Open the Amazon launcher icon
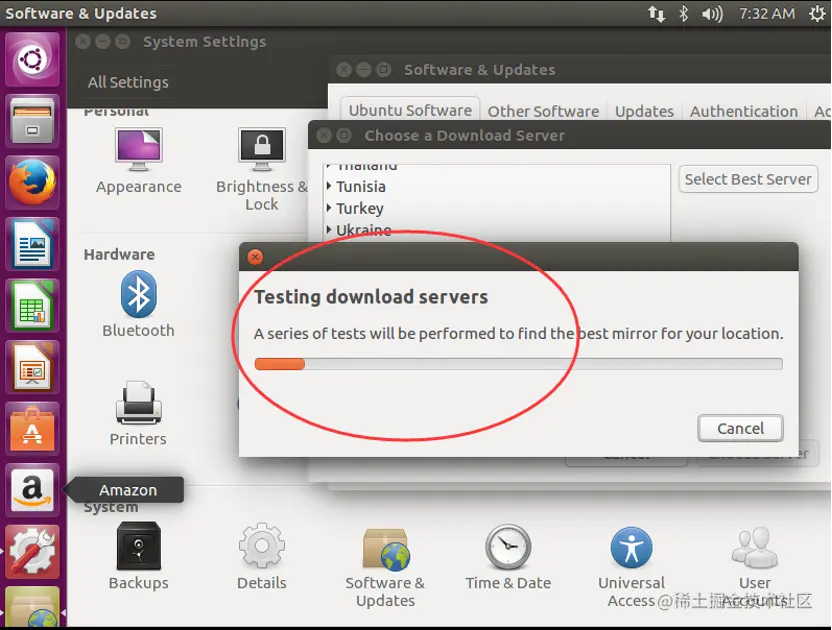 pos(32,490)
